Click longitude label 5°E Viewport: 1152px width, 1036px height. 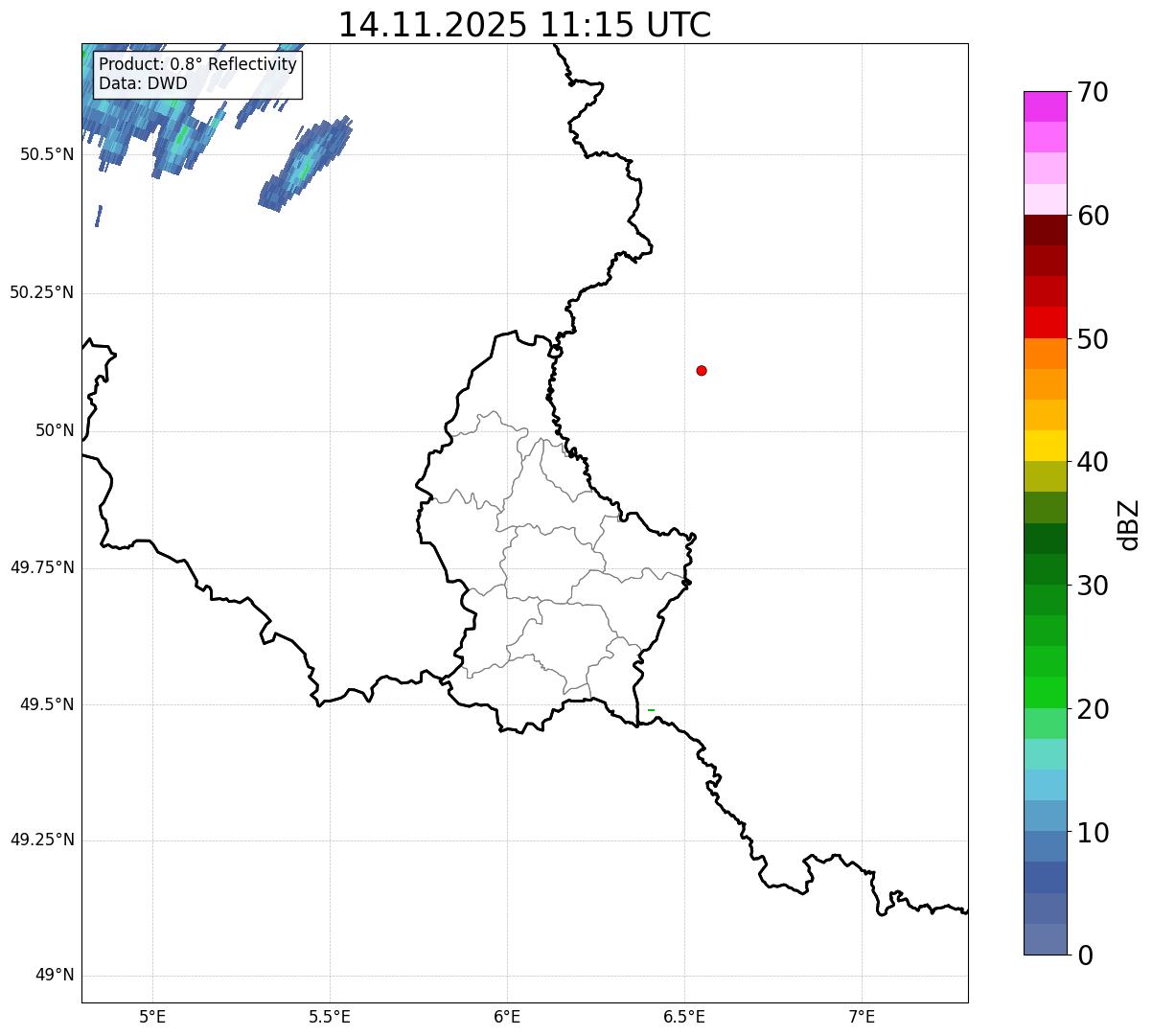152,1017
